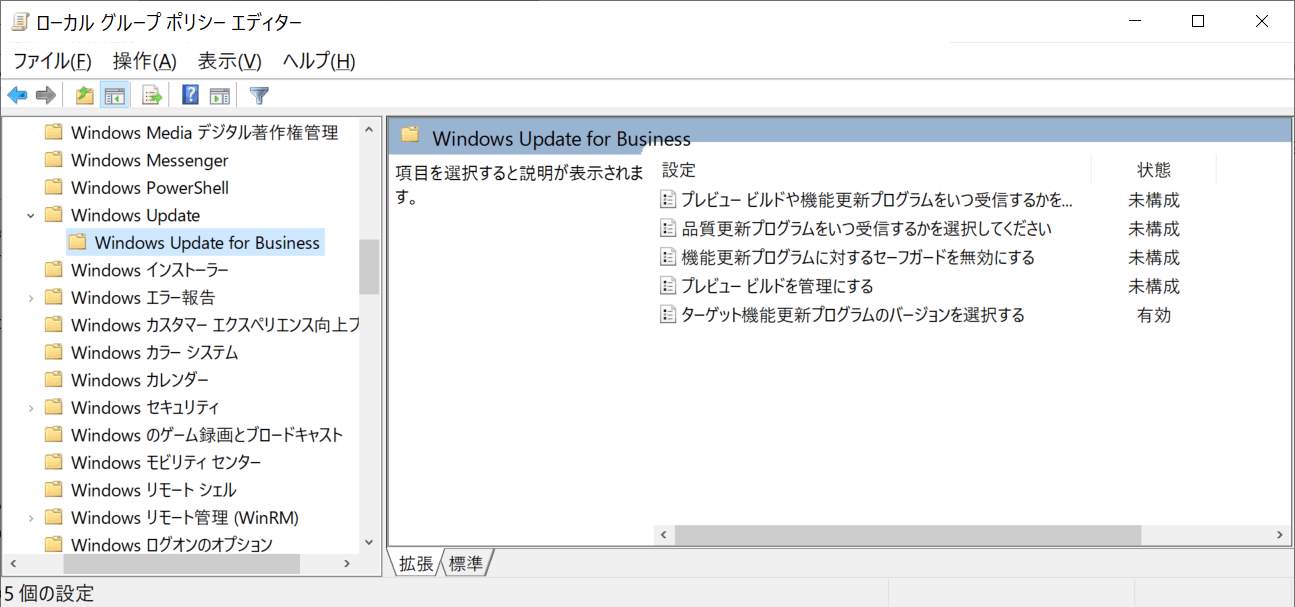The width and height of the screenshot is (1295, 607).
Task: Sort by the 状態 column header
Action: tap(1154, 170)
